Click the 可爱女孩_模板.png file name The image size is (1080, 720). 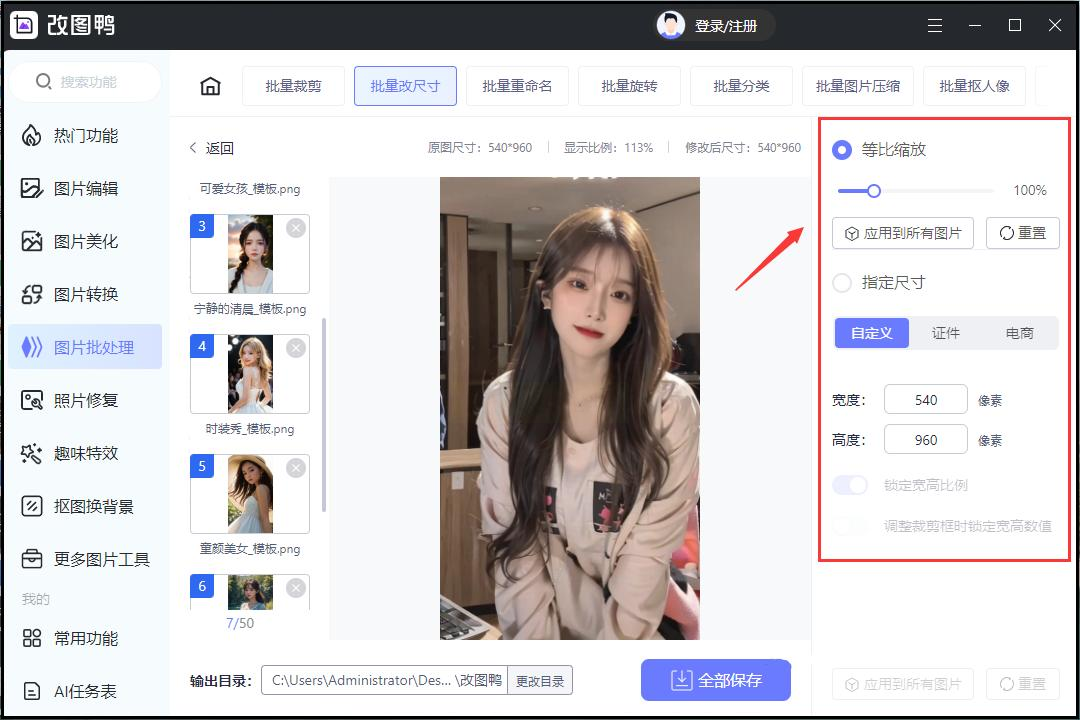250,189
